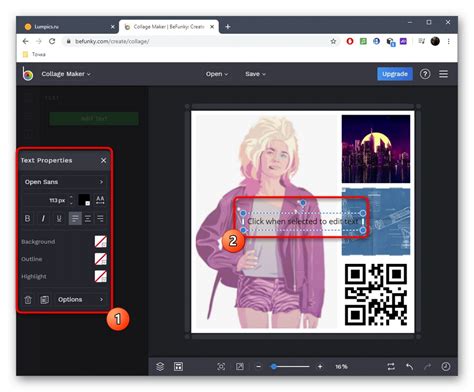Click the red Opera extension icon
Image resolution: width=474 pixels, height=392 pixels.
coord(350,41)
